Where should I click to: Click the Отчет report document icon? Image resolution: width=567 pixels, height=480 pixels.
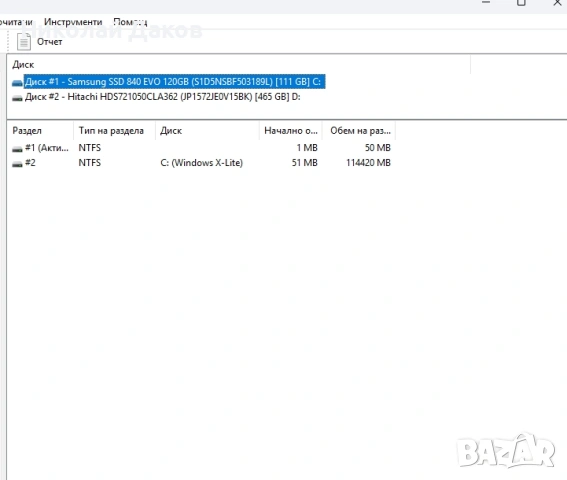coord(24,42)
